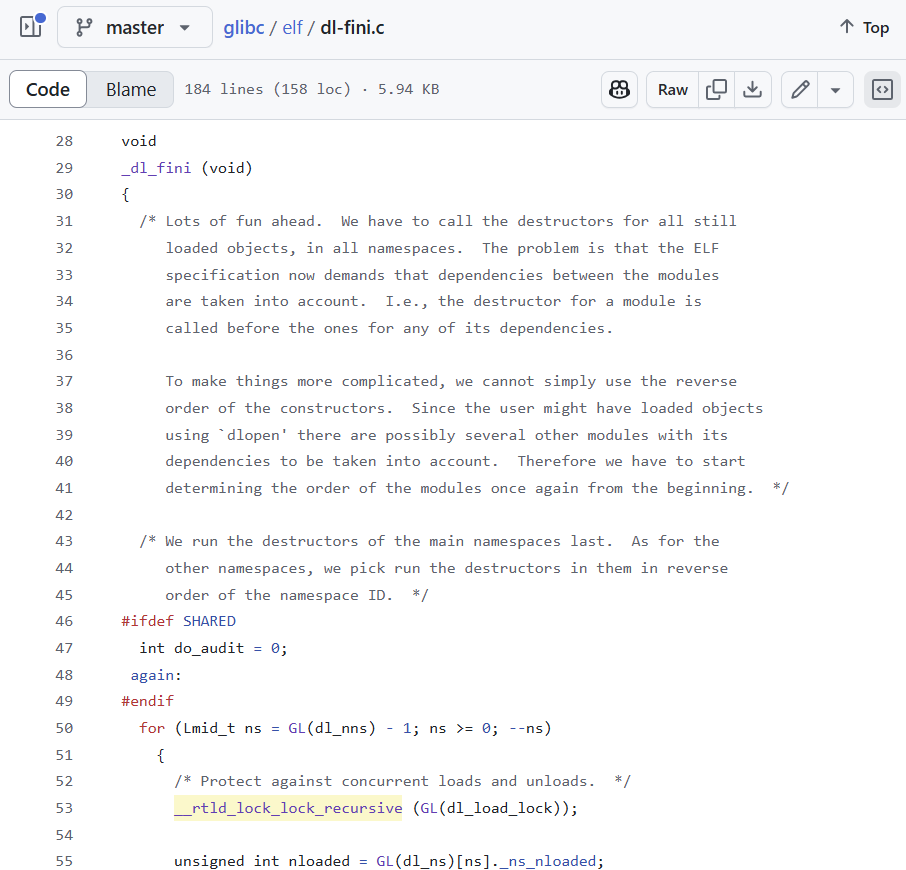
Task: Click the 'for' keyword on line 50
Action: pos(152,728)
